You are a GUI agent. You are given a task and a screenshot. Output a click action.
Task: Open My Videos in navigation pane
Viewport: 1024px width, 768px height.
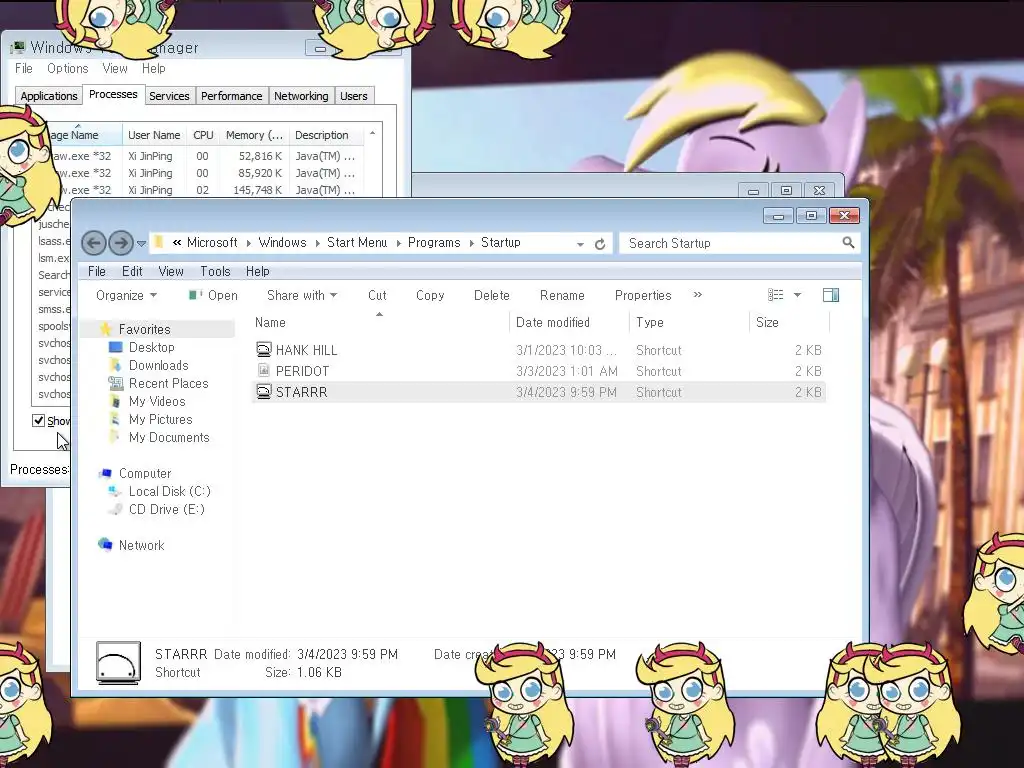coord(157,401)
